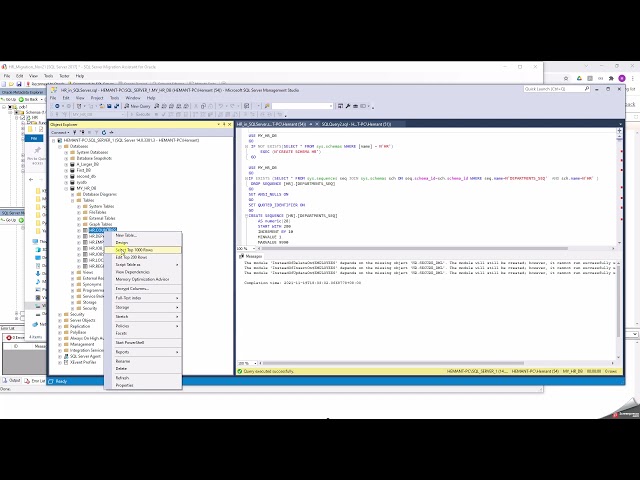Open the File menu in SSMS

[53, 98]
